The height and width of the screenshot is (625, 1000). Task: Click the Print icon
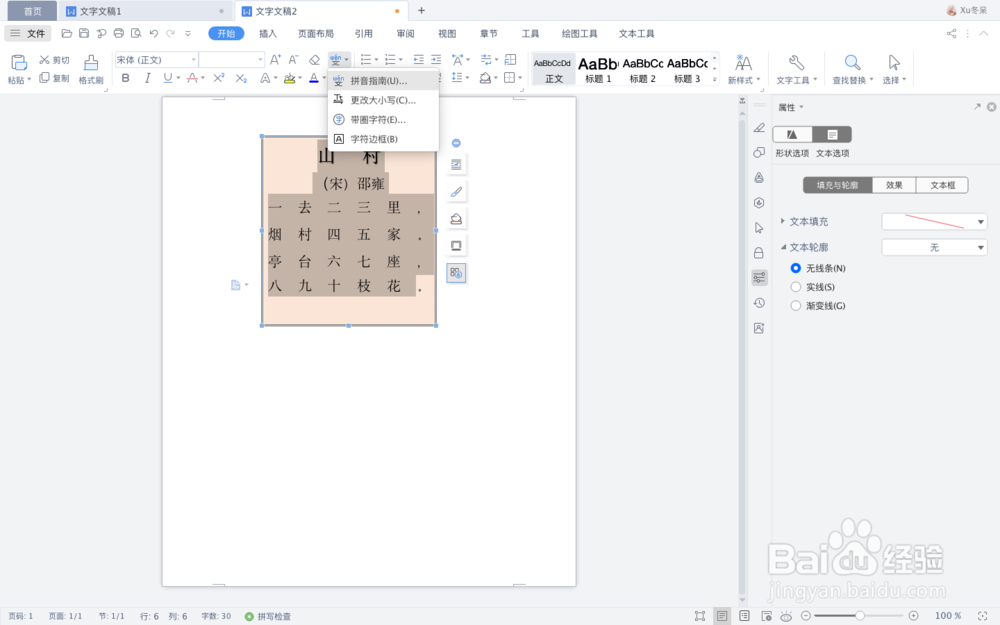pos(119,33)
